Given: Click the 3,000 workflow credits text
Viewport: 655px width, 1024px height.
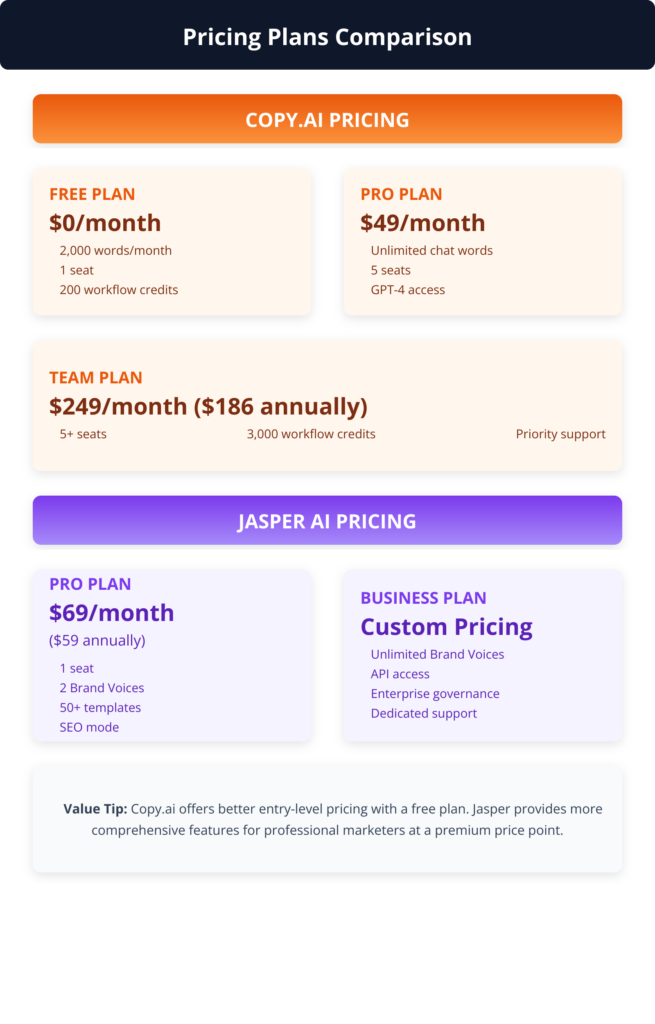Looking at the screenshot, I should point(311,434).
